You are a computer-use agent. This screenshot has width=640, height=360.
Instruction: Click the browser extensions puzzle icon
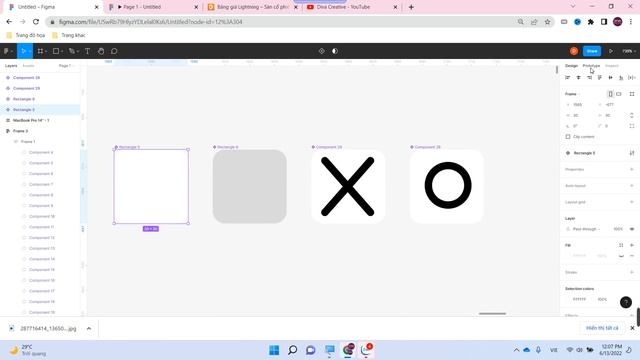(x=591, y=22)
